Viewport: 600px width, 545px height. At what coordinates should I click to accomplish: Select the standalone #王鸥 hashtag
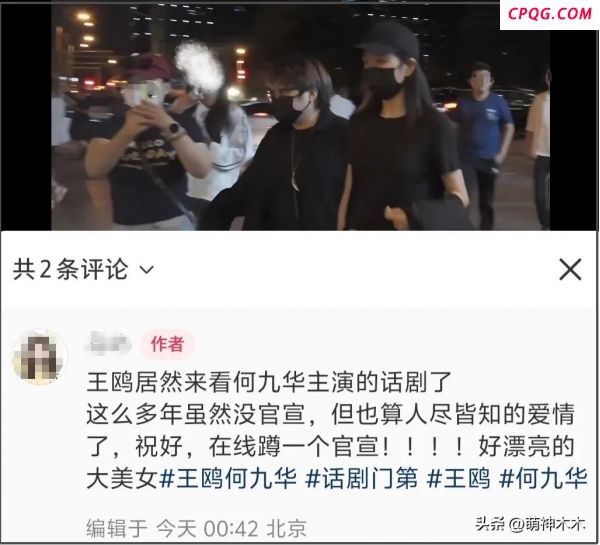coord(458,478)
